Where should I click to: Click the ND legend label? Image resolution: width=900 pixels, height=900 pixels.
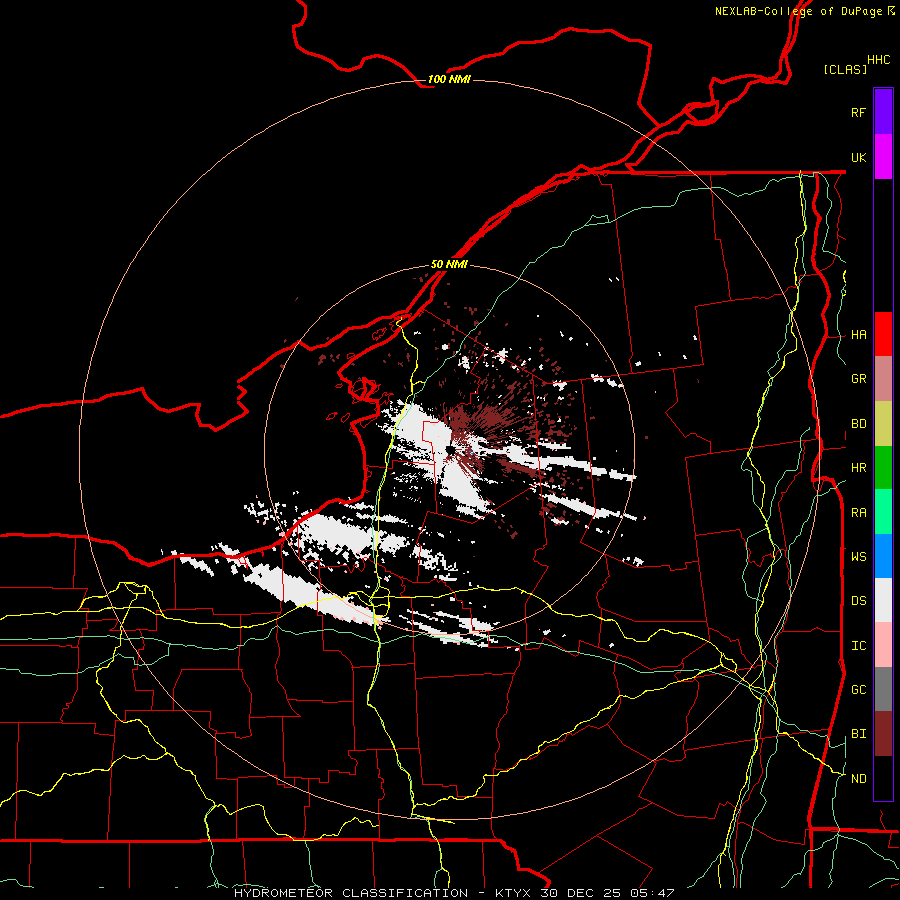tap(858, 779)
